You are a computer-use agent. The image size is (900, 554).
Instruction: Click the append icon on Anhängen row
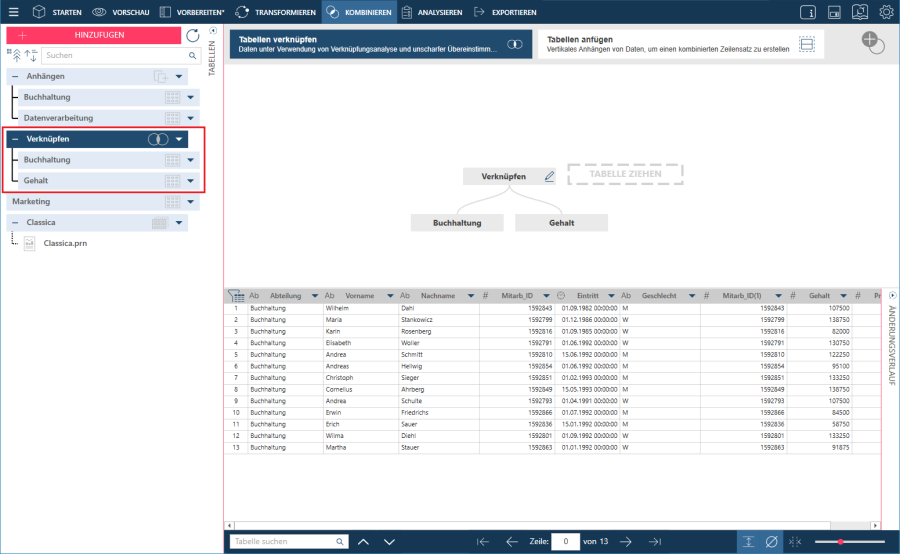click(x=160, y=76)
